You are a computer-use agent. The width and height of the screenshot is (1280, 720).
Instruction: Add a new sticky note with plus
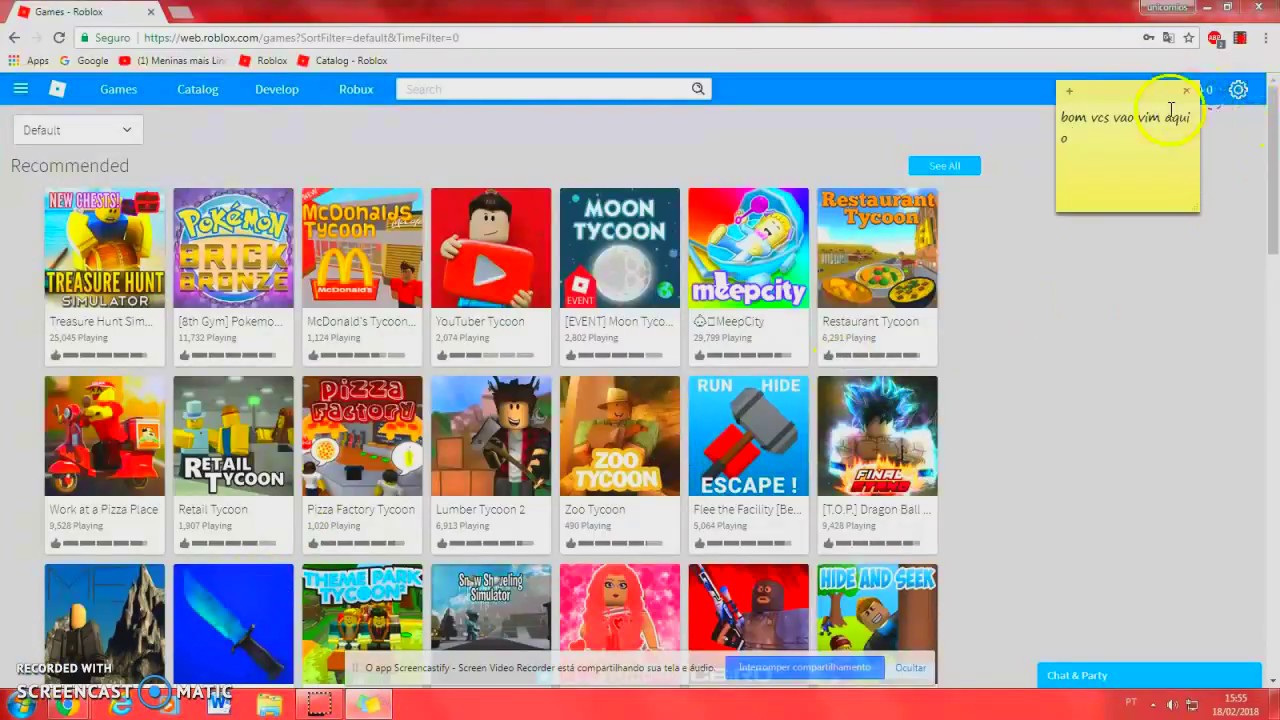pyautogui.click(x=1069, y=92)
